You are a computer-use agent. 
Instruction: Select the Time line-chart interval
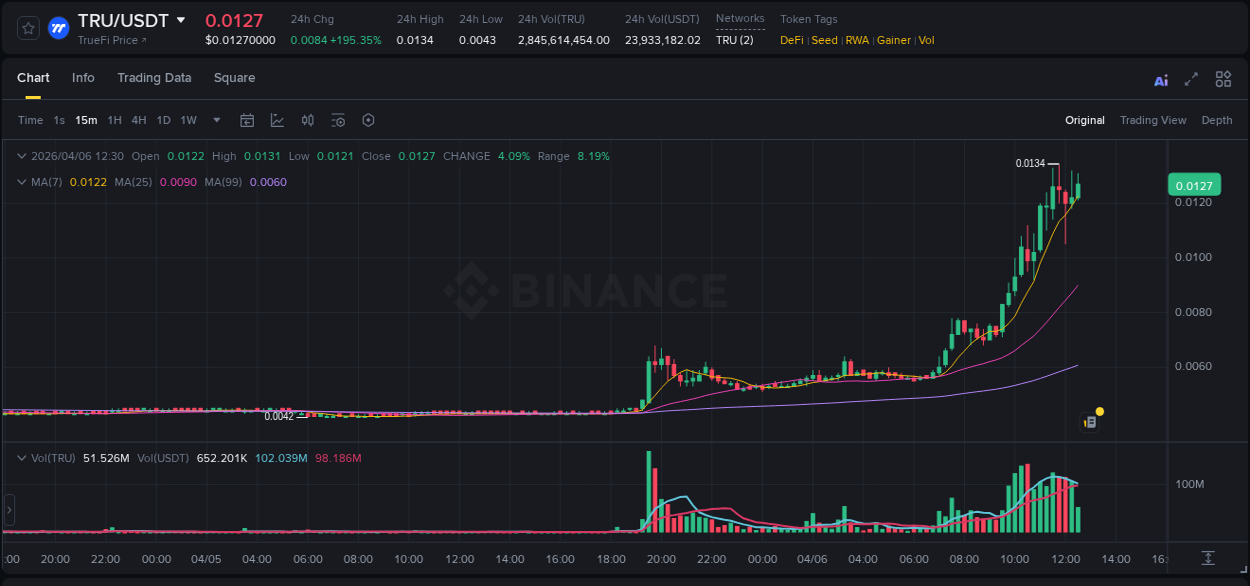[x=31, y=120]
